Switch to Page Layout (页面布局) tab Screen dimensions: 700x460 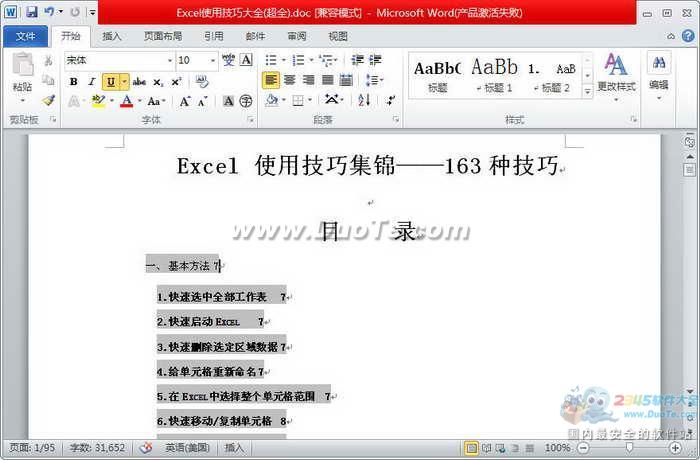coord(163,36)
